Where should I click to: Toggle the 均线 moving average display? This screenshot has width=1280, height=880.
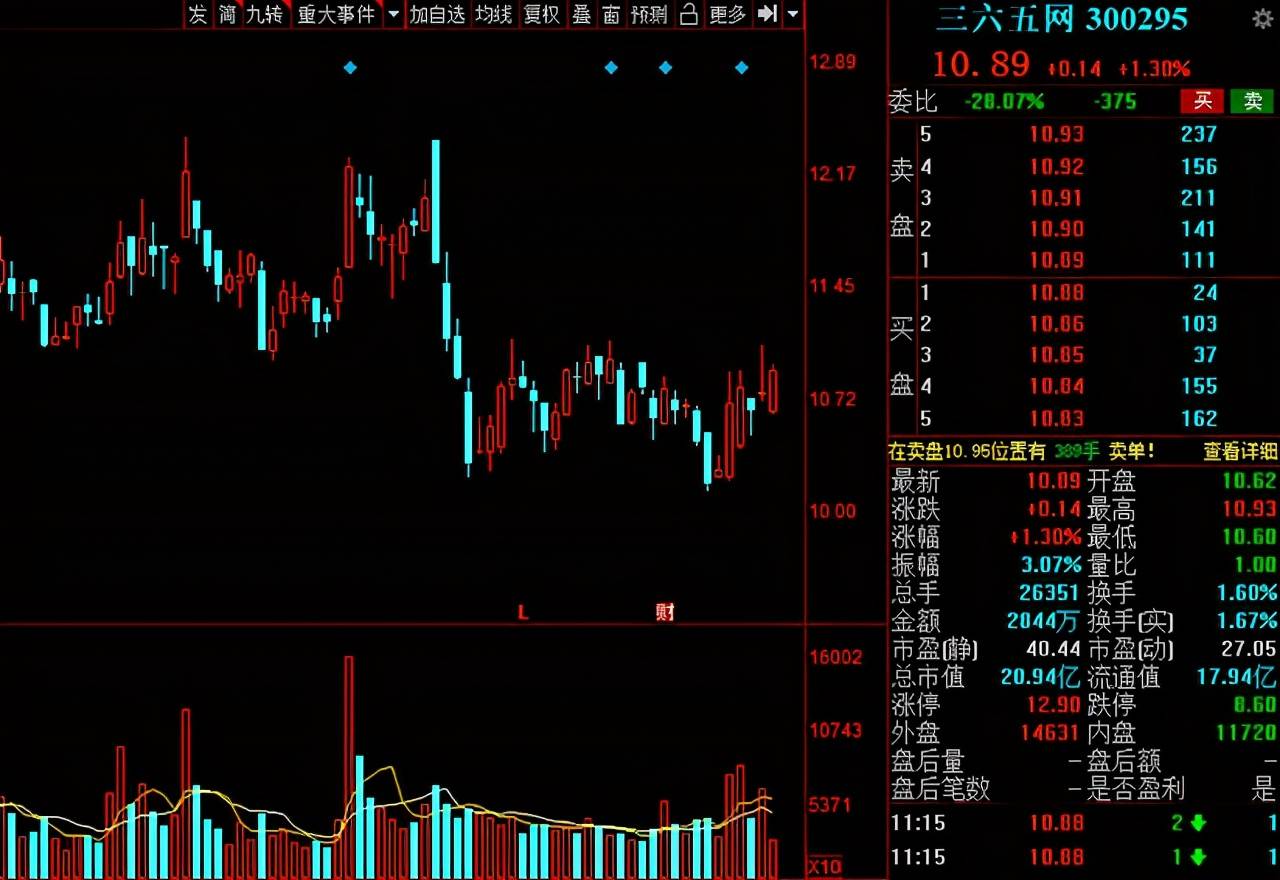[x=493, y=14]
